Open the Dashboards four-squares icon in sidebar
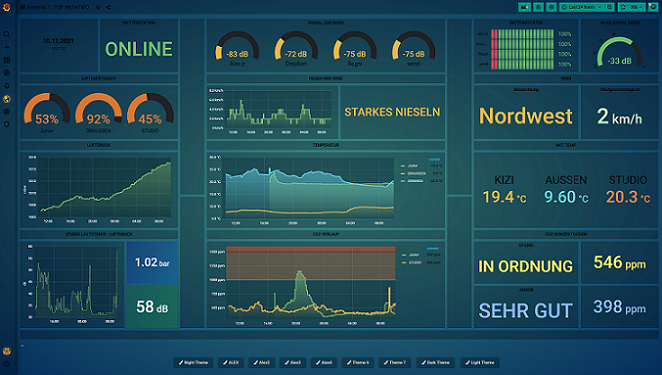Image resolution: width=662 pixels, height=375 pixels. (x=7, y=60)
